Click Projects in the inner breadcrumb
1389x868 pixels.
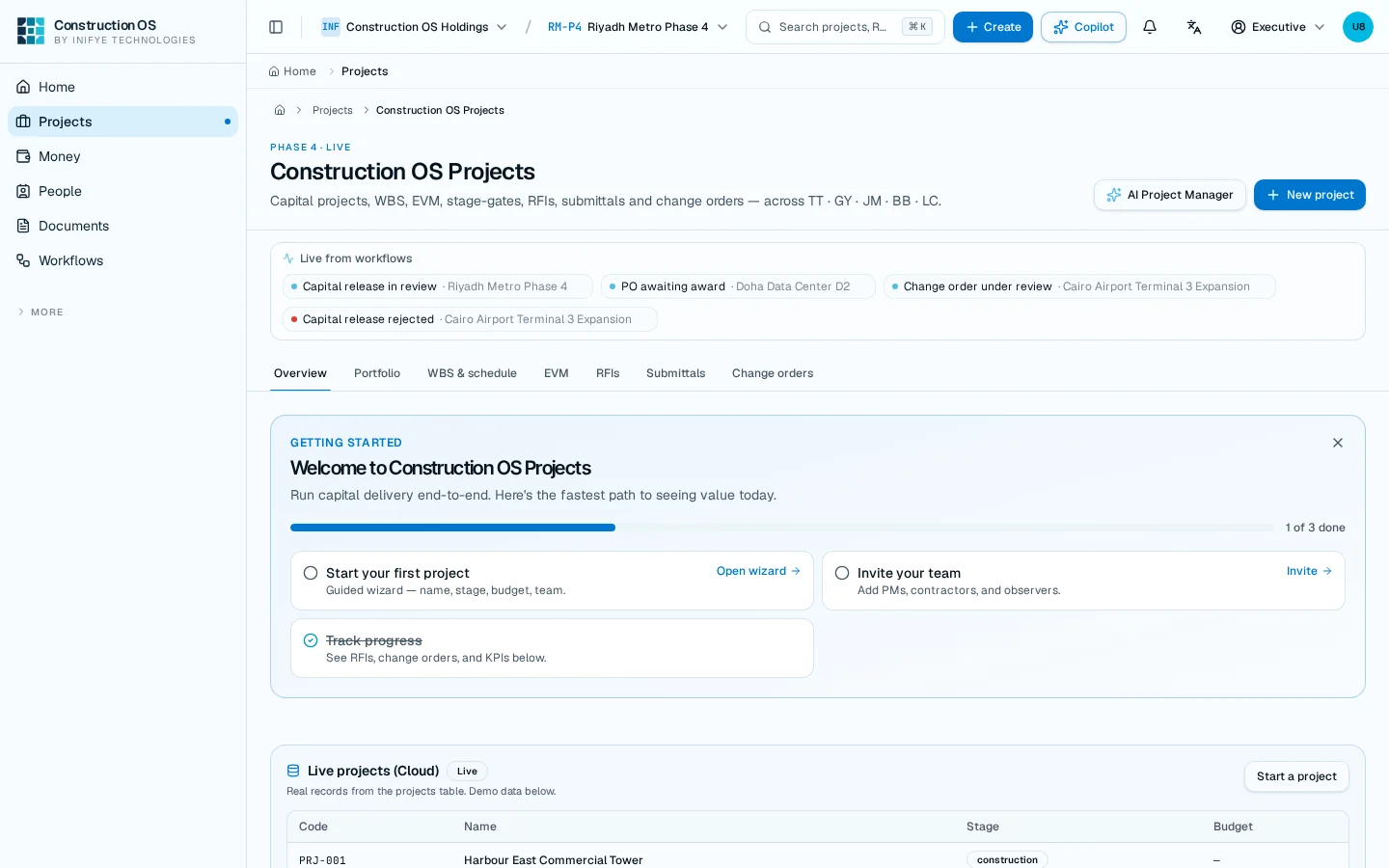(x=333, y=110)
